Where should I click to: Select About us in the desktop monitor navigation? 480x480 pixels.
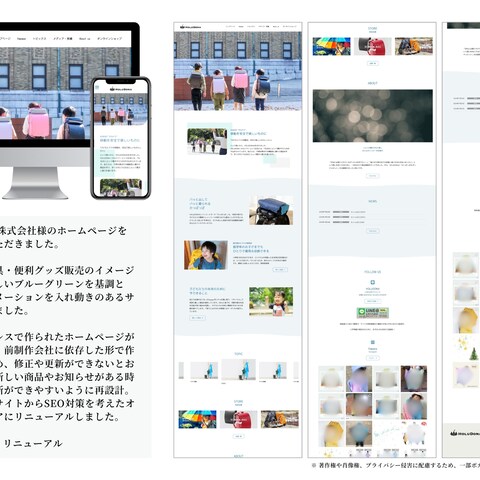click(85, 39)
